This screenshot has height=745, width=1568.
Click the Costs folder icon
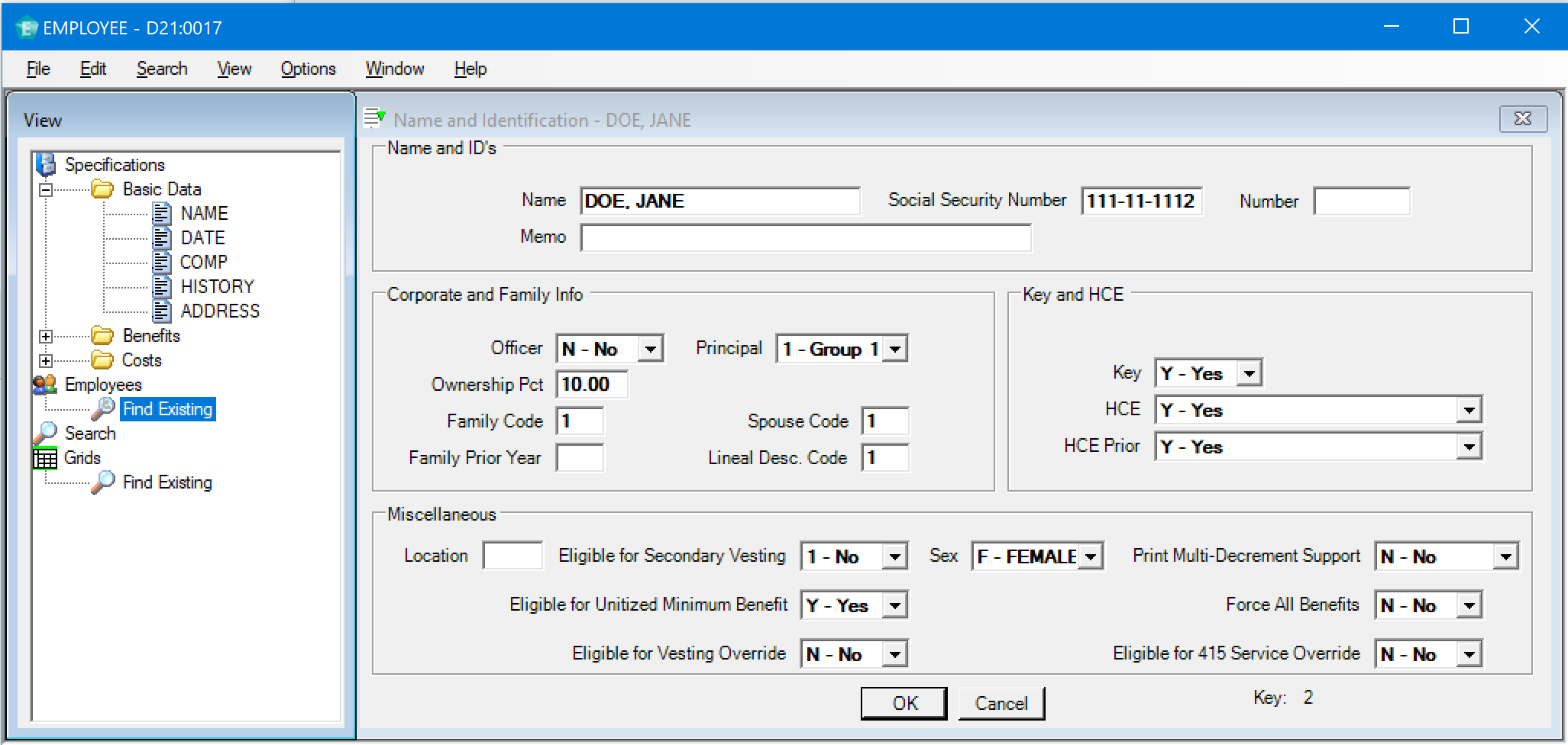click(102, 360)
